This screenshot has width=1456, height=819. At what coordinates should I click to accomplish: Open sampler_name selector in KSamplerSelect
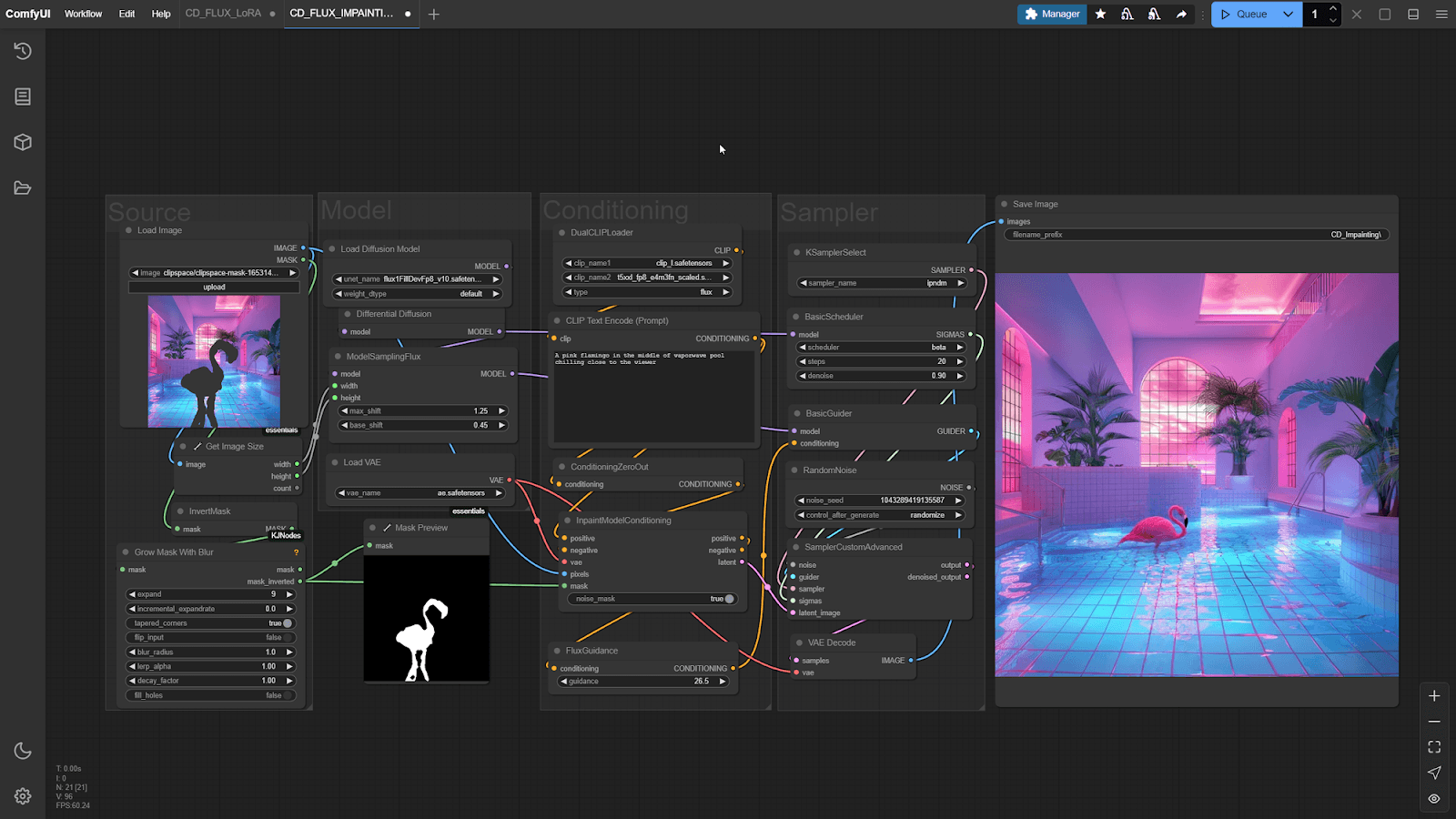[x=880, y=283]
